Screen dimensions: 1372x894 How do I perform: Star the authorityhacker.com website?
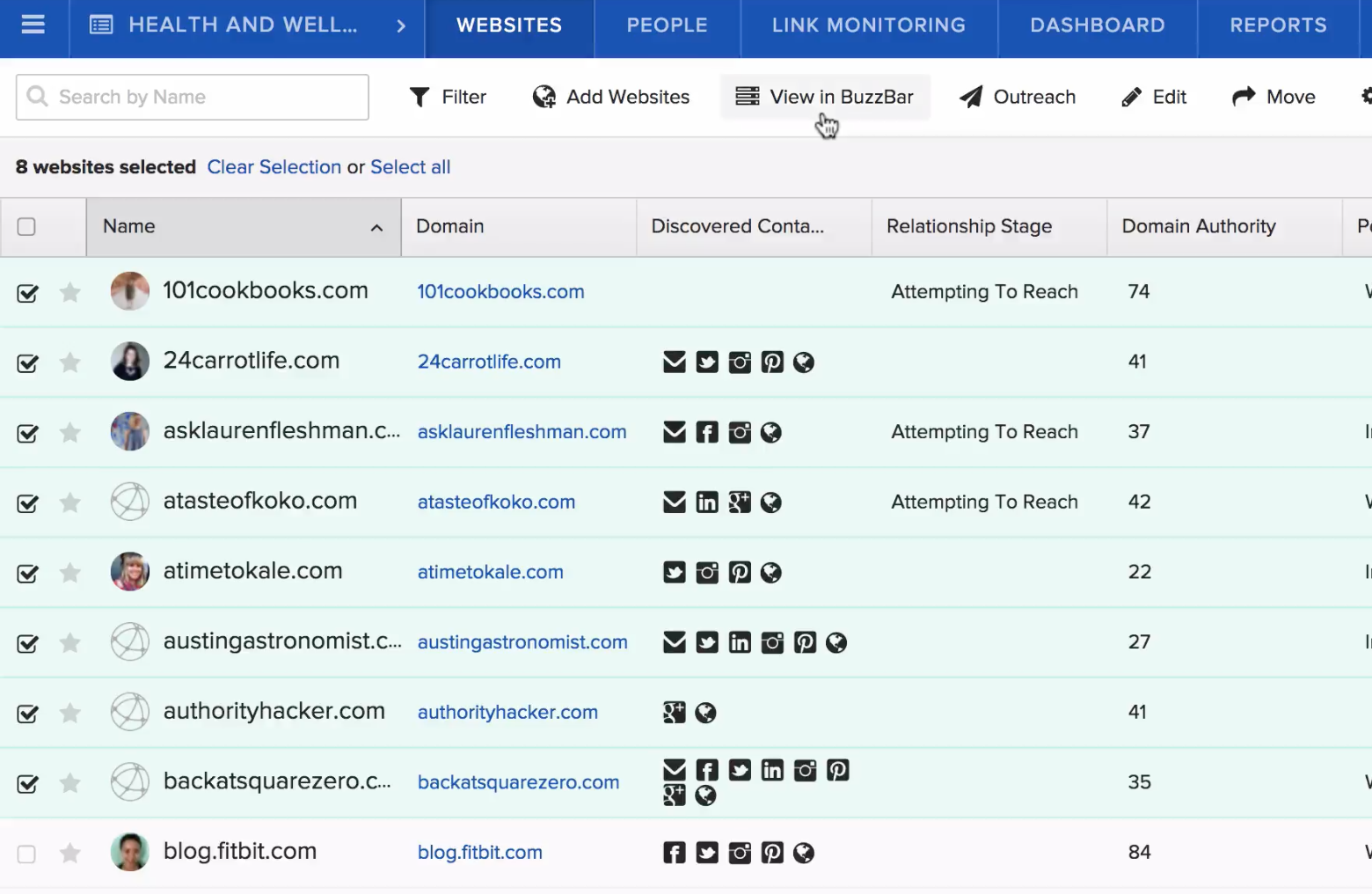point(70,713)
